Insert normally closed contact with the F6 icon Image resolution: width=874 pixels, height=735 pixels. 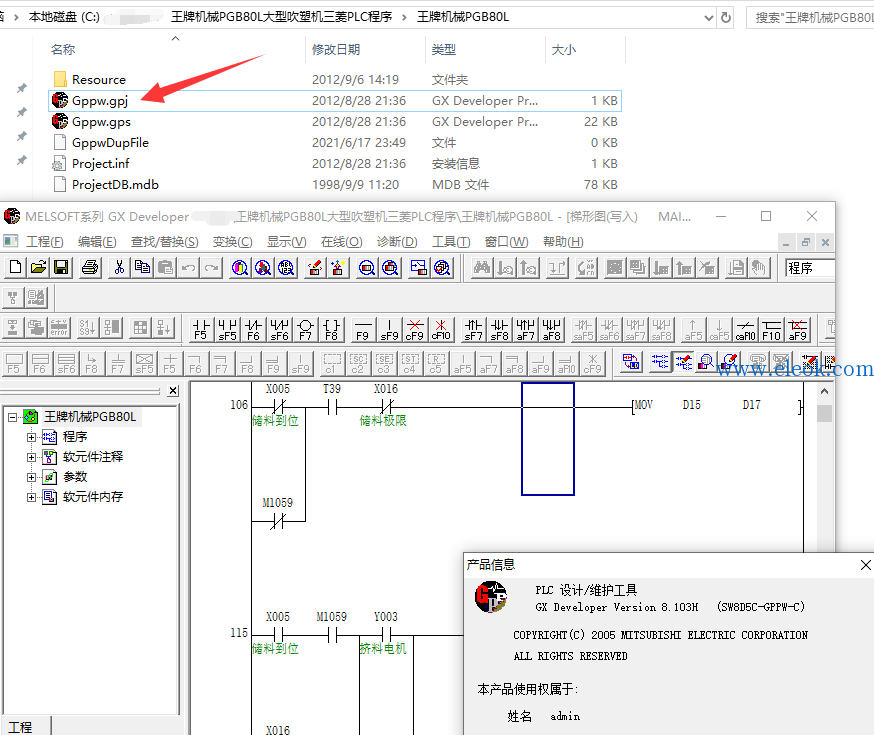[x=253, y=329]
